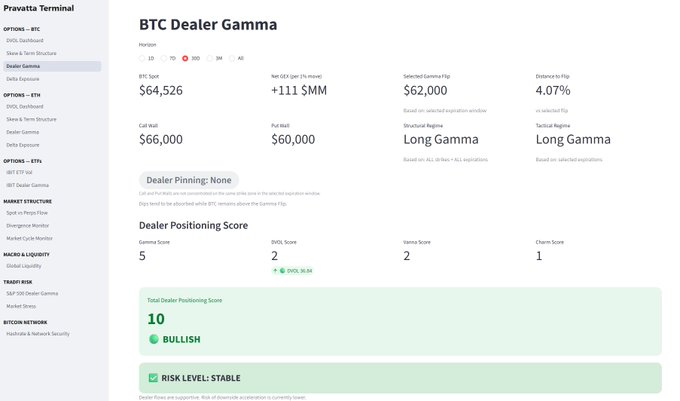Open Skew & Term Structure under Options — BTC
The height and width of the screenshot is (401, 680).
click(31, 53)
